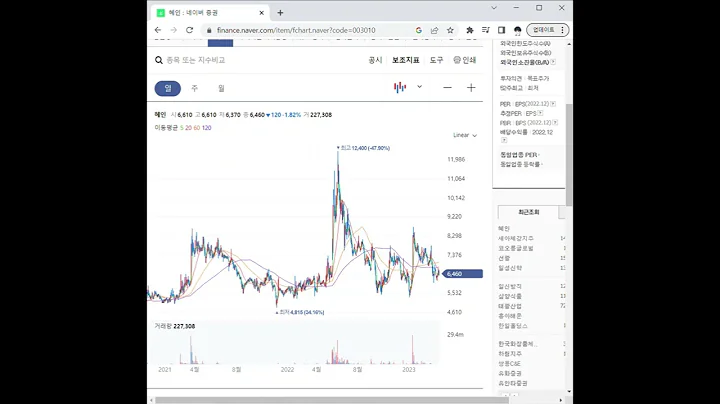
Task: Click the 업데이트 update button in Chrome
Action: pos(548,30)
